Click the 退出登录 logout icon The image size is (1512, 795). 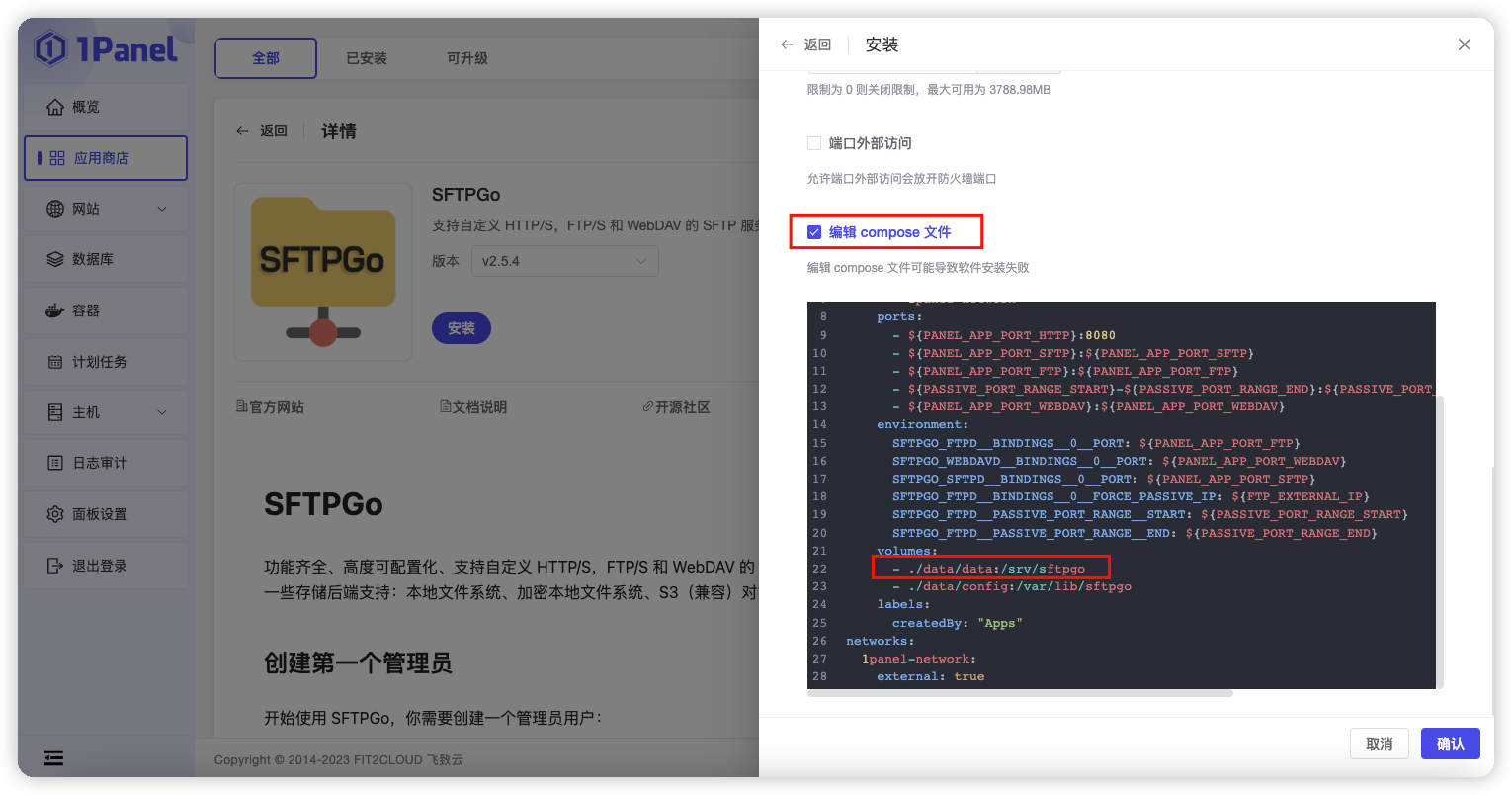(x=55, y=566)
